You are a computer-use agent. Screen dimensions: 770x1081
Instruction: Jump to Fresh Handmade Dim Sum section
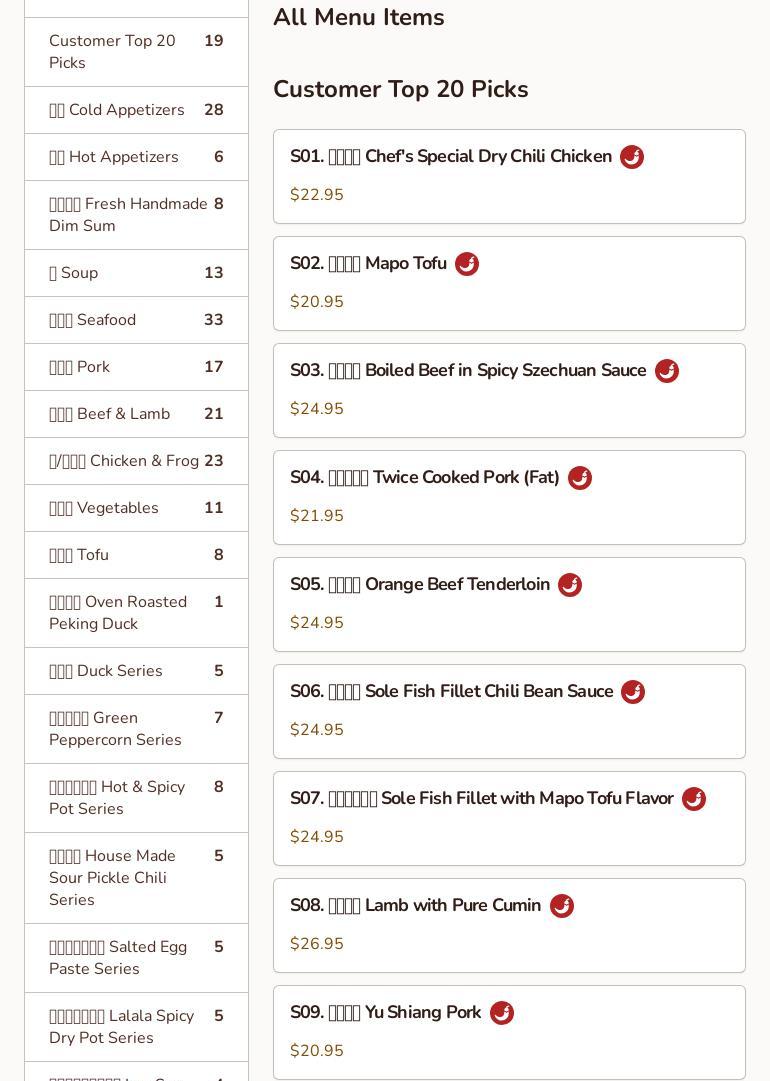136,215
